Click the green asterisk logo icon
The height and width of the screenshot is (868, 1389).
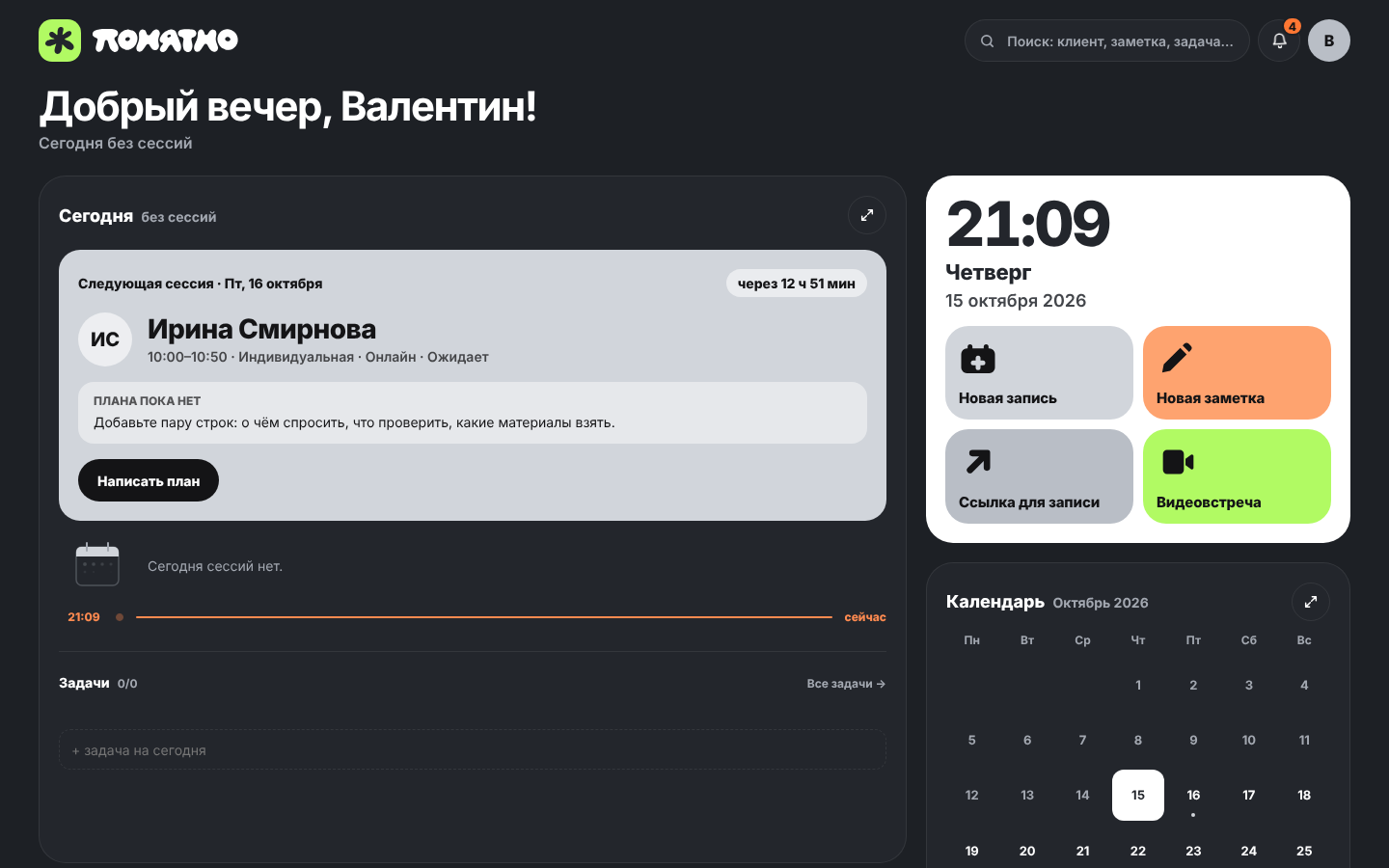[x=60, y=41]
